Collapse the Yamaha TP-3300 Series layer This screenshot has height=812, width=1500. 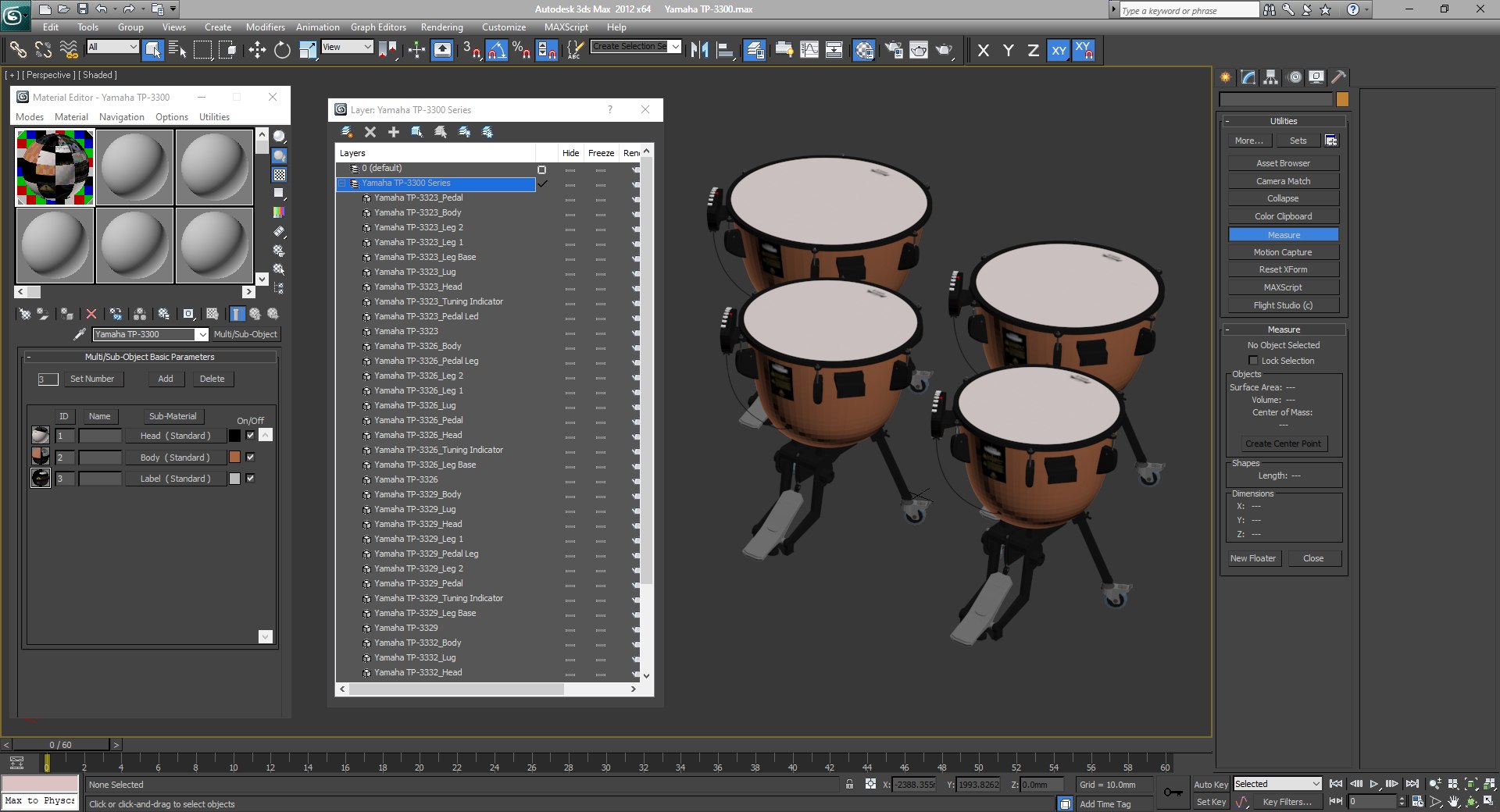point(341,183)
